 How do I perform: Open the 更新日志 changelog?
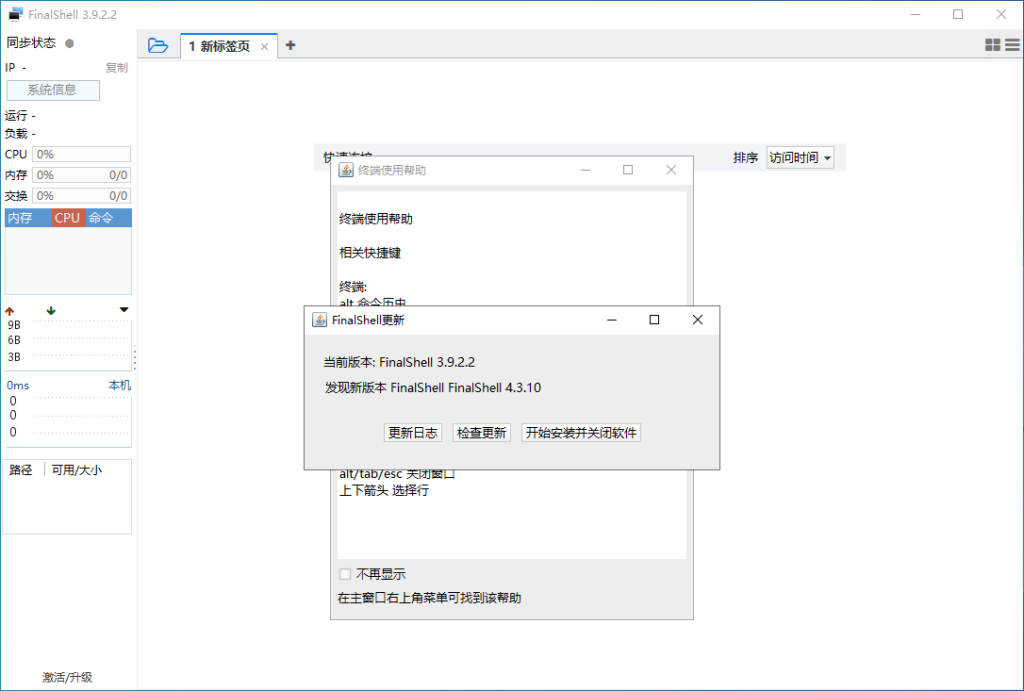[412, 432]
